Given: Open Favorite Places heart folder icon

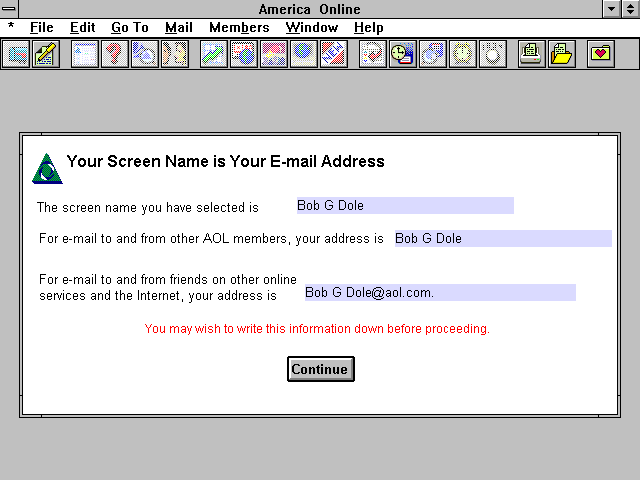Looking at the screenshot, I should [601, 54].
